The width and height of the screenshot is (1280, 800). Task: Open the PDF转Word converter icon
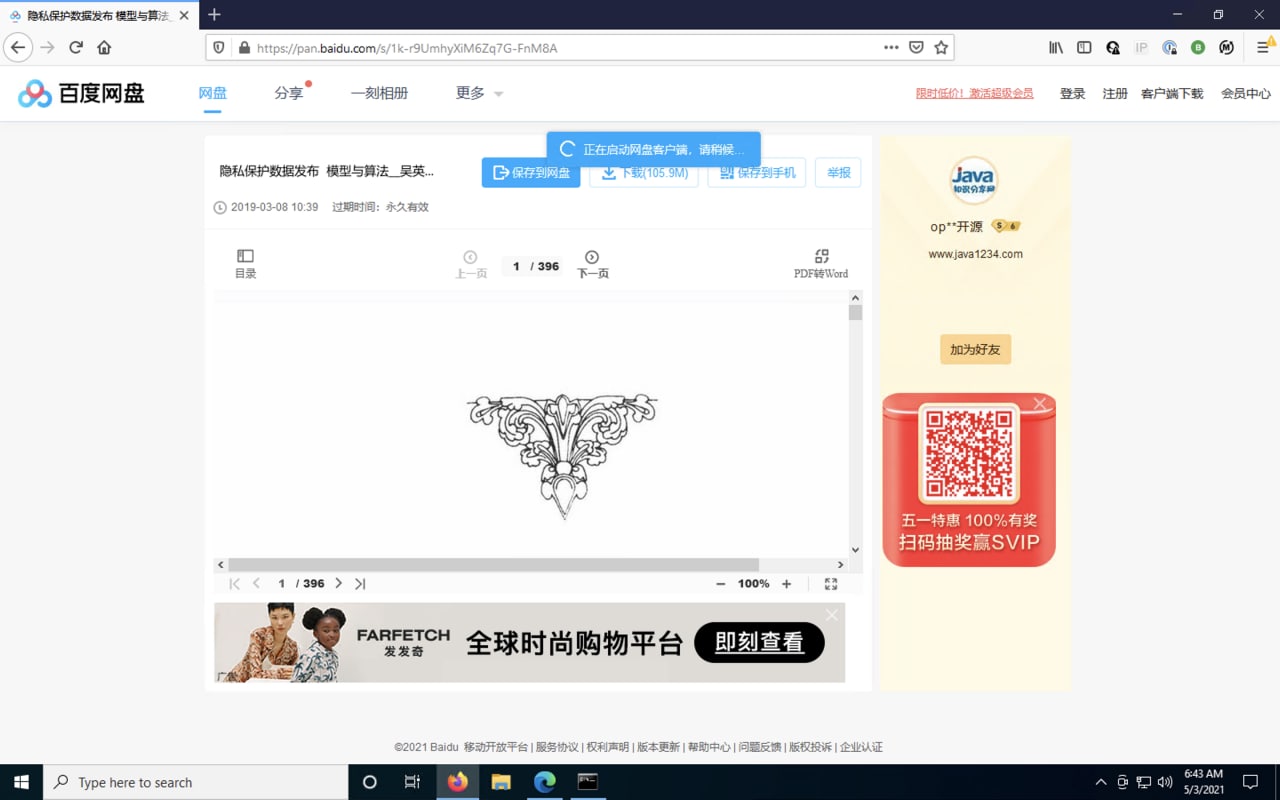[x=822, y=256]
